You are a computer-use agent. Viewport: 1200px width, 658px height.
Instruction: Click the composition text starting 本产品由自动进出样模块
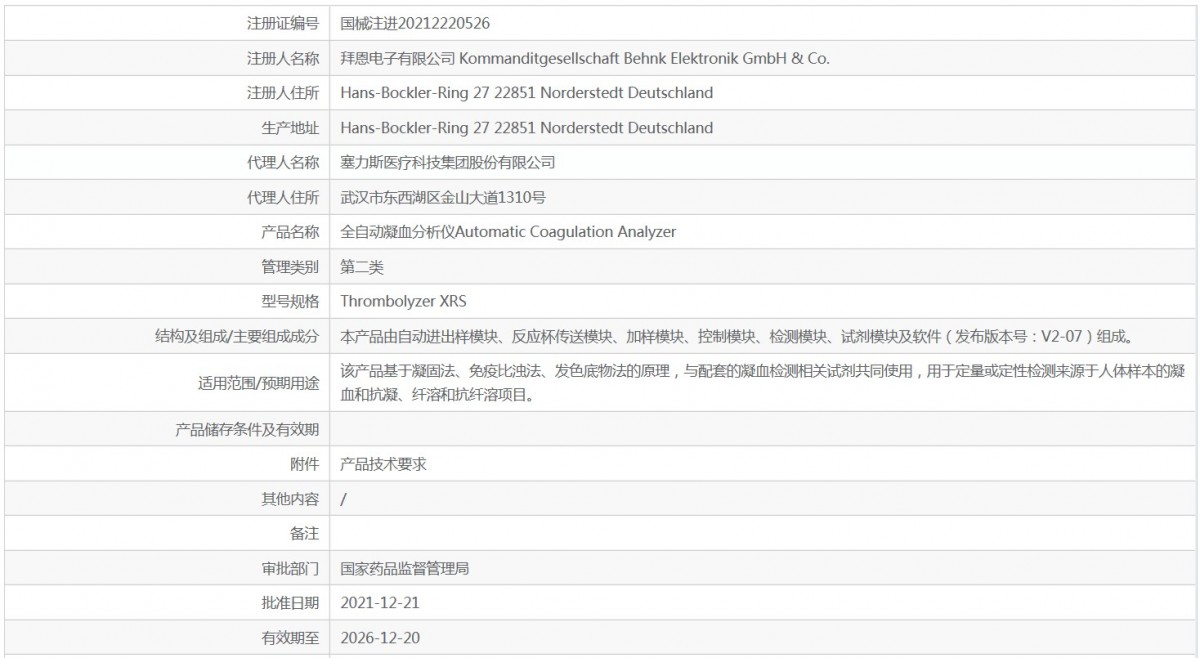click(740, 337)
